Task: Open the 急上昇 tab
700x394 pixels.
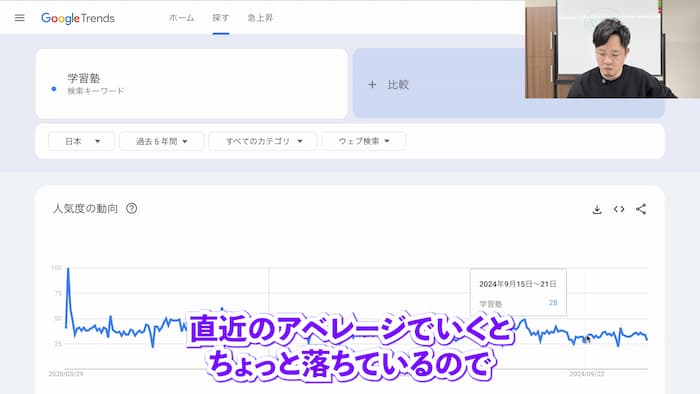Action: (x=260, y=18)
